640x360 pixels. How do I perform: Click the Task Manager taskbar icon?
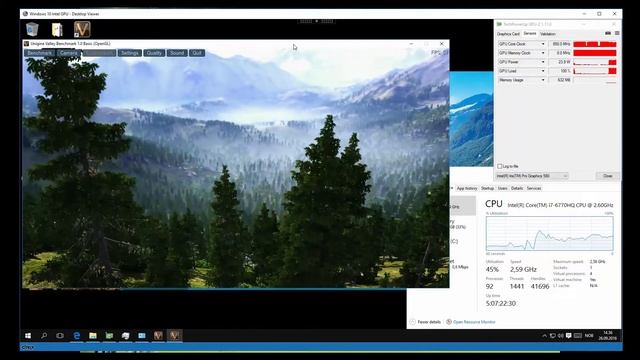click(142, 336)
